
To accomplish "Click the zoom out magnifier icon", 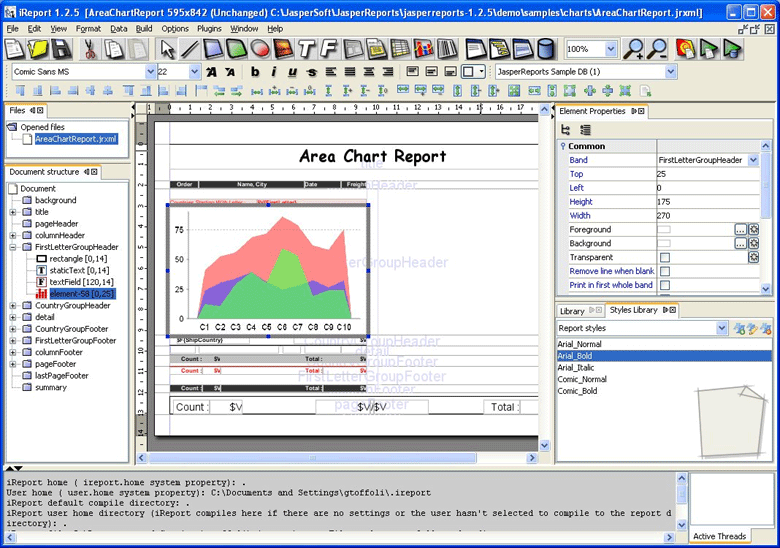I will [x=657, y=49].
